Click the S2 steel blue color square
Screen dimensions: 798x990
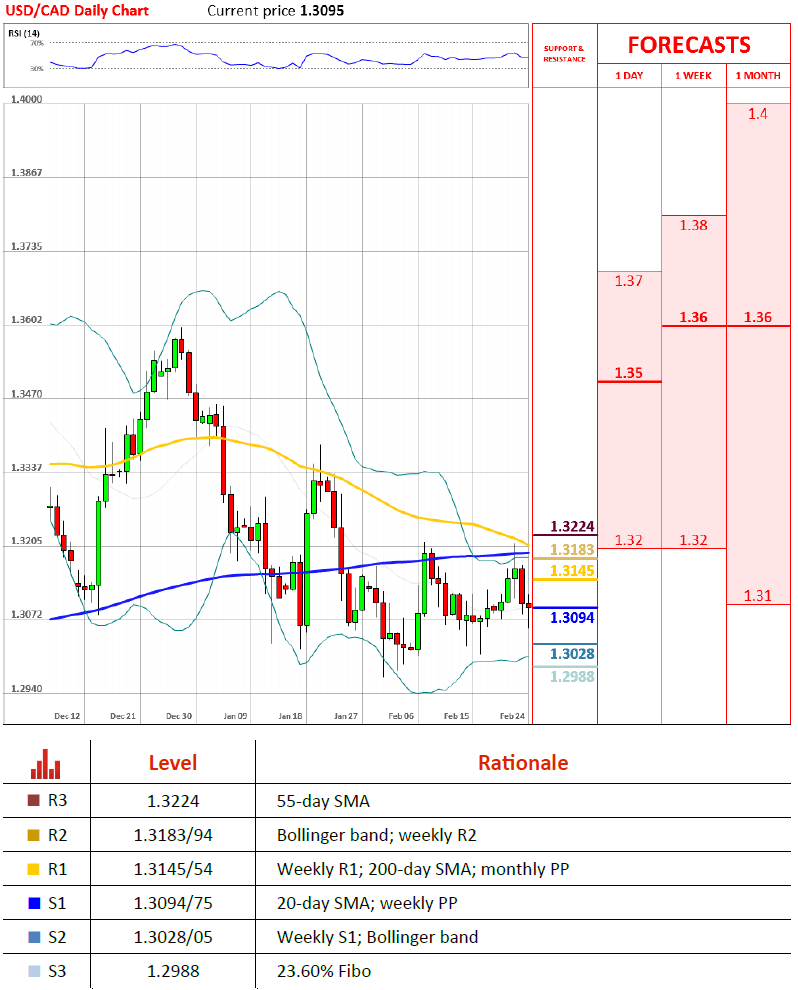34,937
